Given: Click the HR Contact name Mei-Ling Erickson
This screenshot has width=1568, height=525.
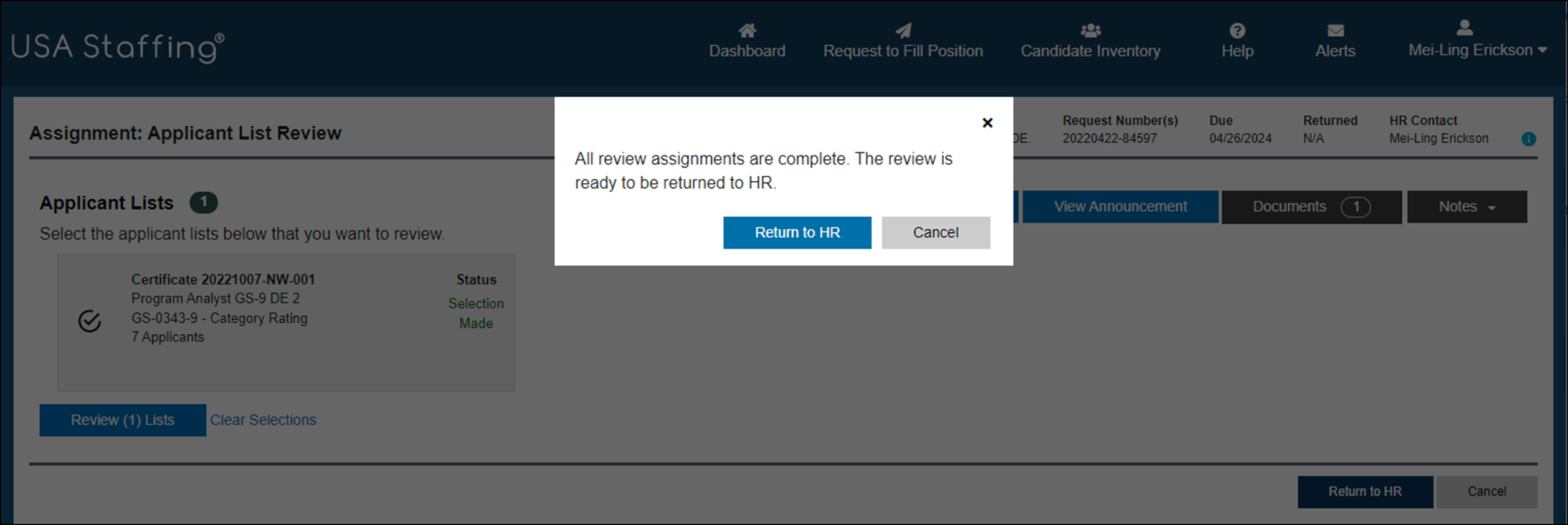Looking at the screenshot, I should [1438, 138].
